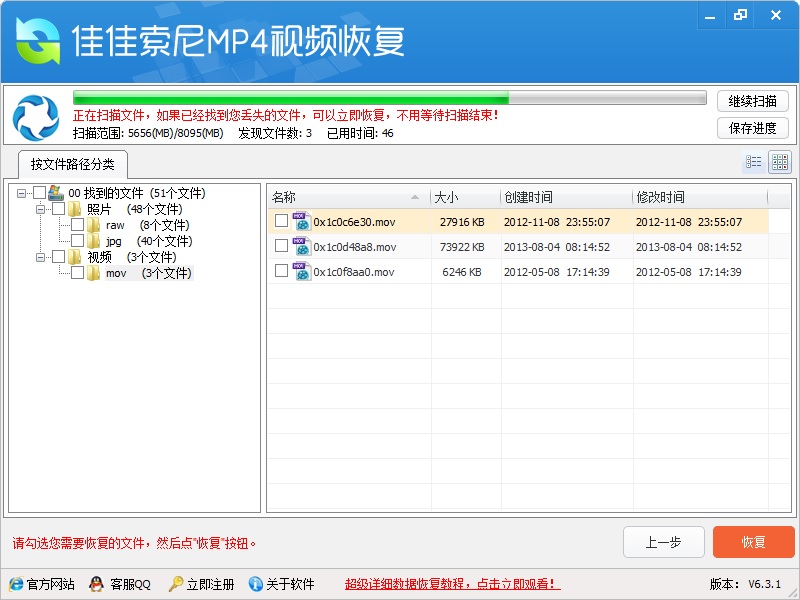The height and width of the screenshot is (600, 800).
Task: Switch to the list view icon
Action: [753, 162]
